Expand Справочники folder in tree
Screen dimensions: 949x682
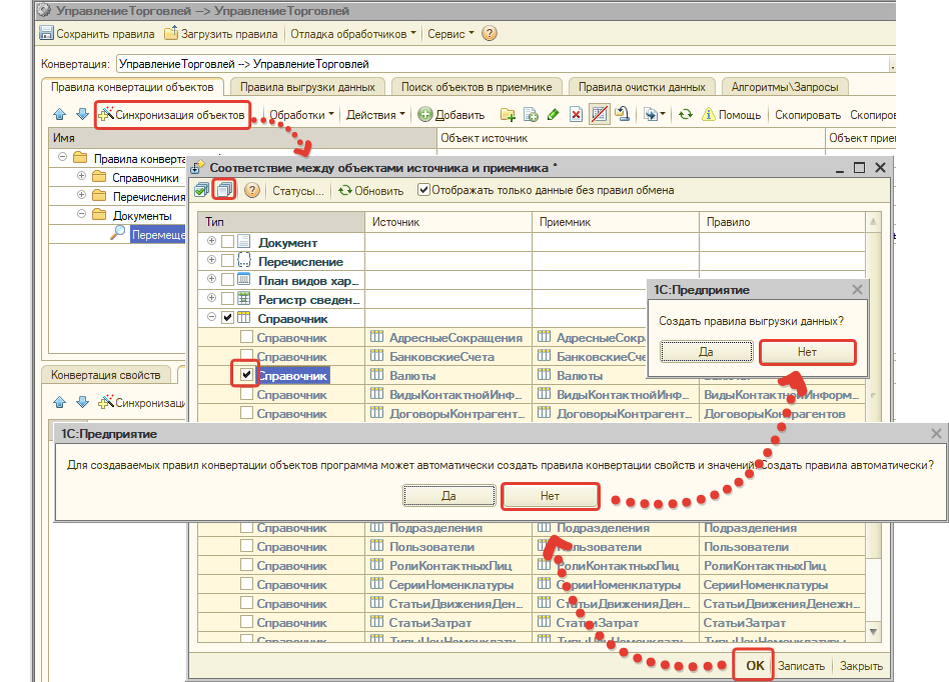tap(81, 177)
